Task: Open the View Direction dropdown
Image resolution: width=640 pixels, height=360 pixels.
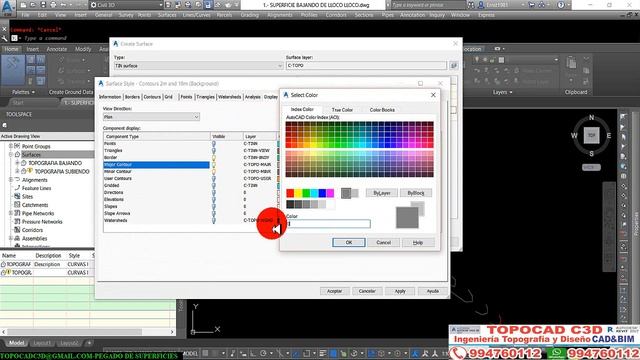Action: pyautogui.click(x=151, y=117)
